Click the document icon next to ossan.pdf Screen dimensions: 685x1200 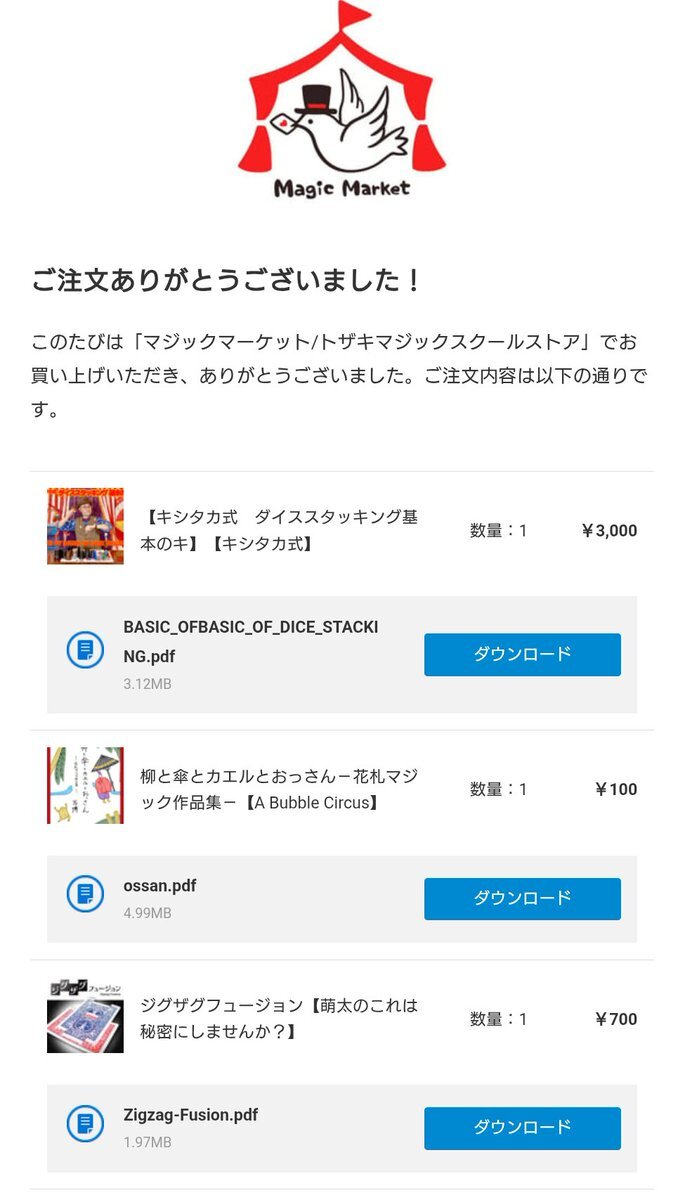tap(85, 894)
